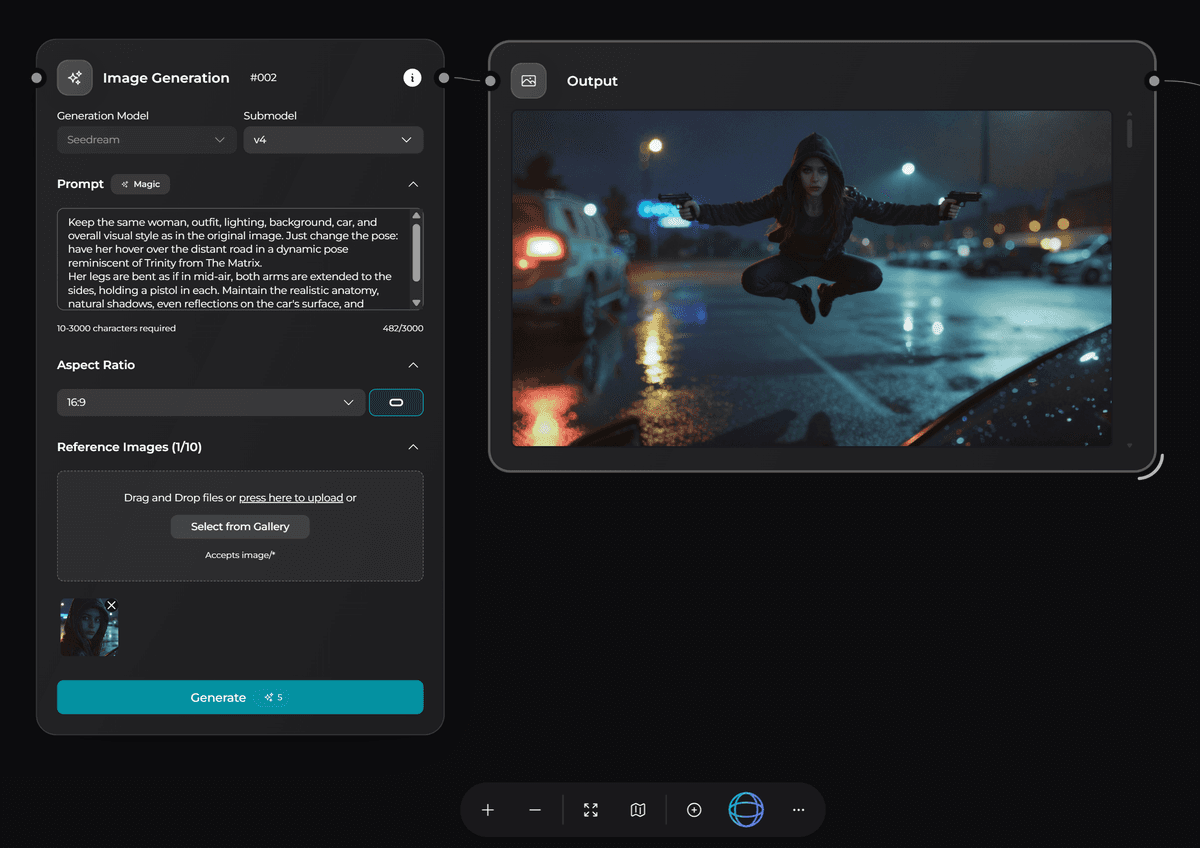Open the info icon on Image Generation node
1200x848 pixels.
click(412, 78)
